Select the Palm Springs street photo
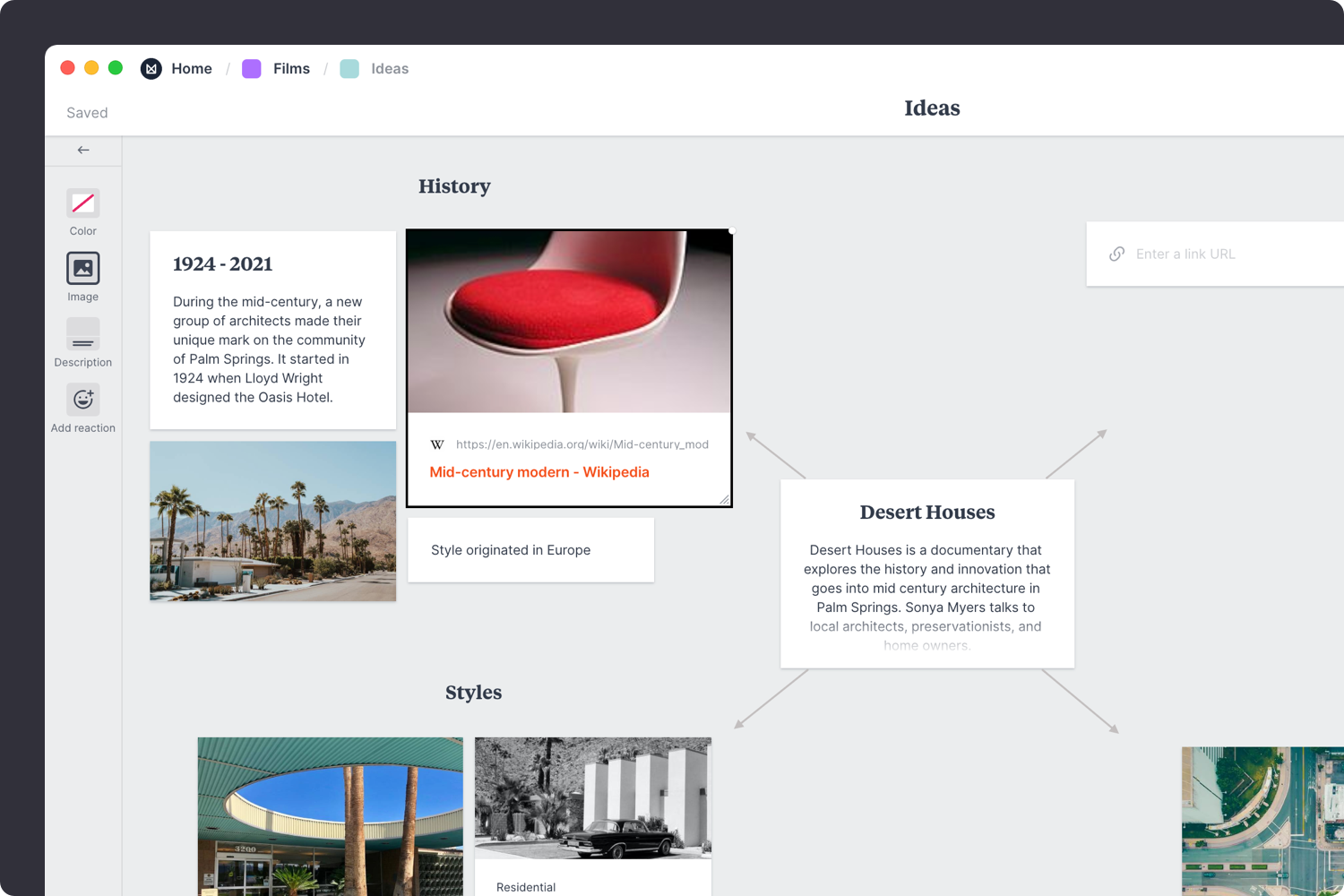The image size is (1344, 896). point(272,521)
